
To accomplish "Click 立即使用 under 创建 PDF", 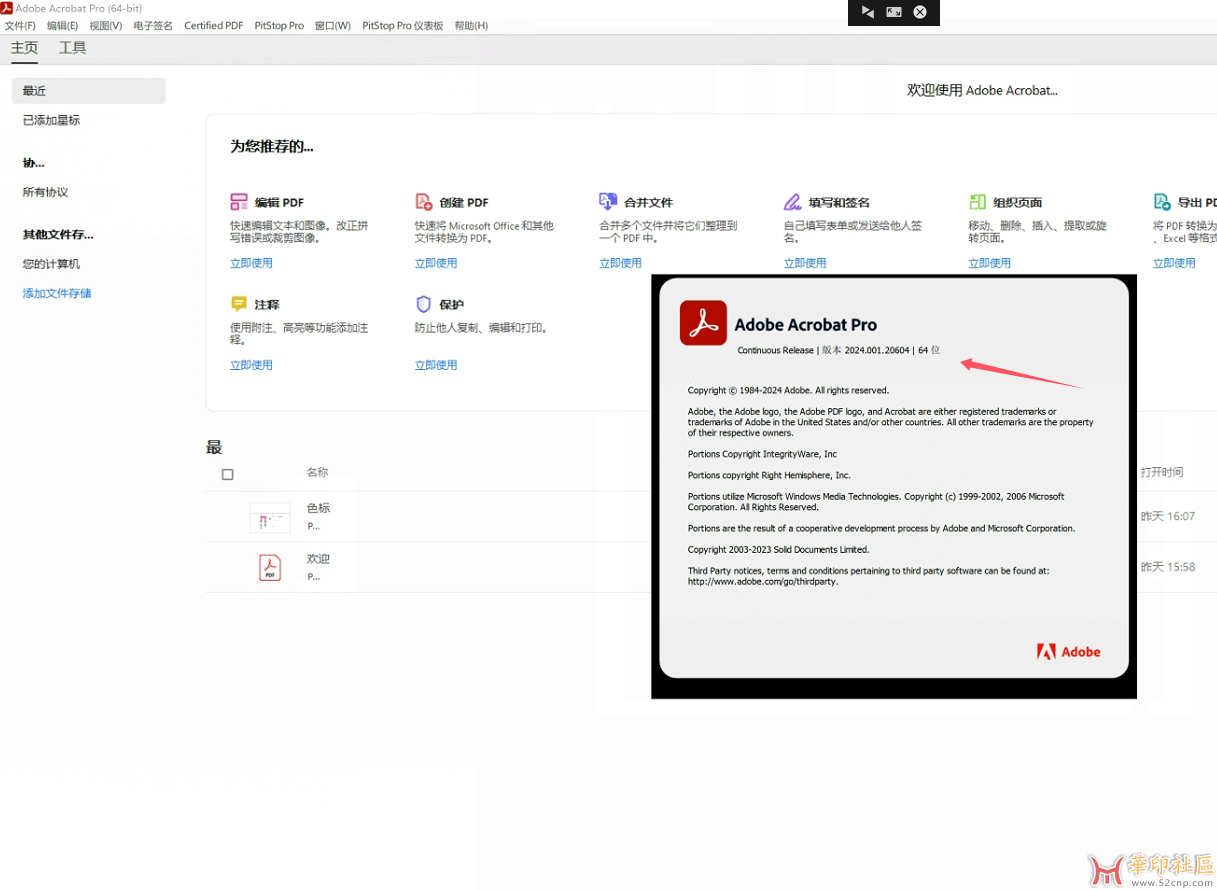I will (436, 263).
